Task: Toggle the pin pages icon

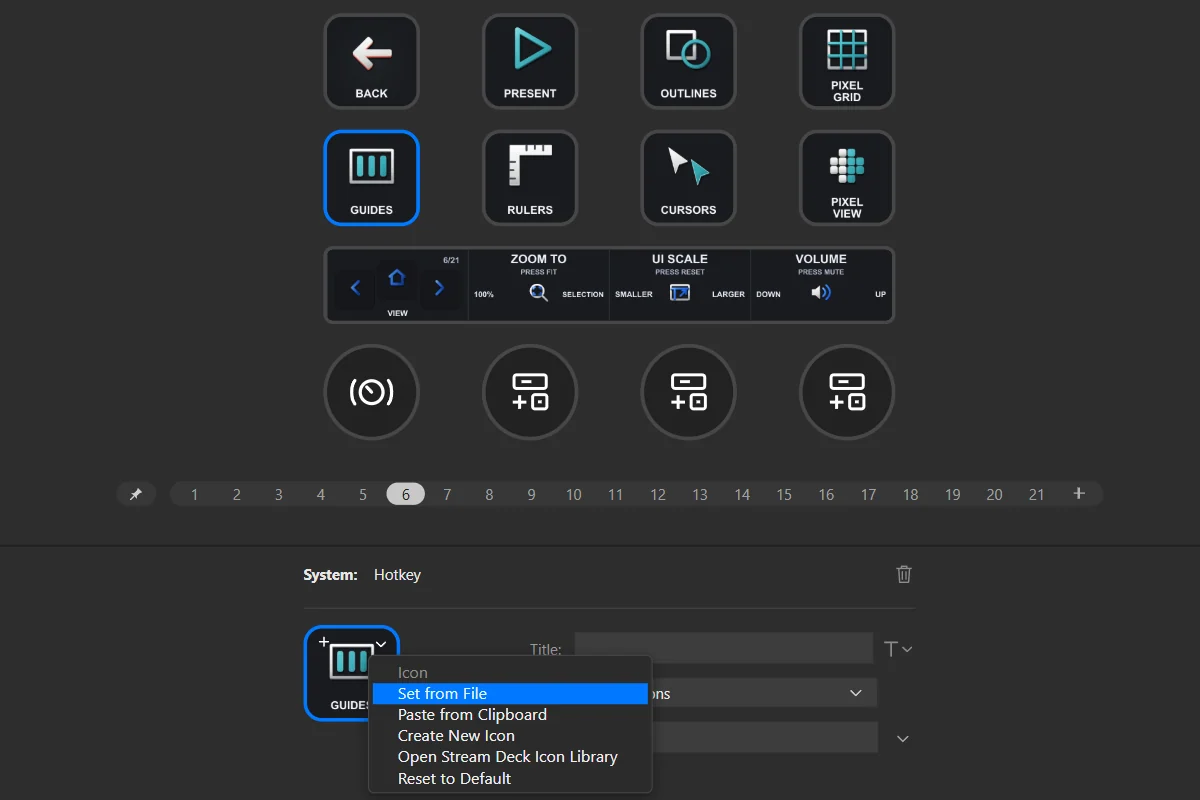Action: [x=136, y=494]
